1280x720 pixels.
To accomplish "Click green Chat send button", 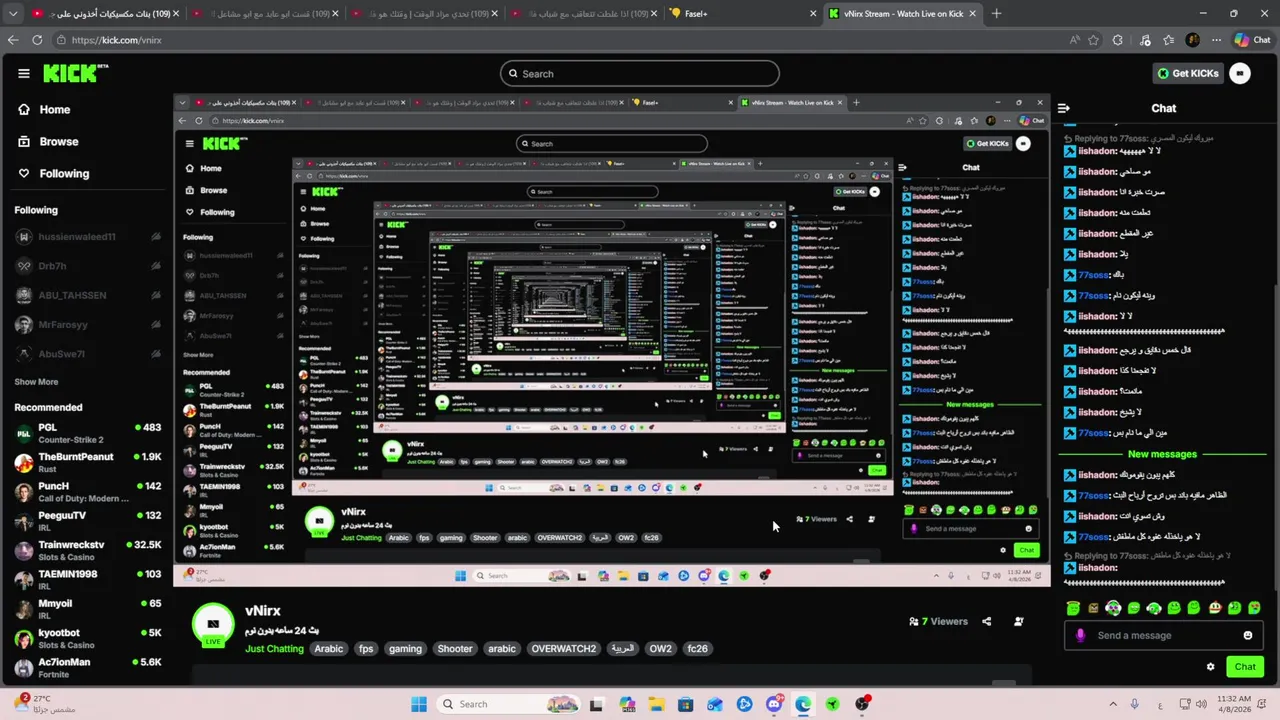I will (1245, 666).
